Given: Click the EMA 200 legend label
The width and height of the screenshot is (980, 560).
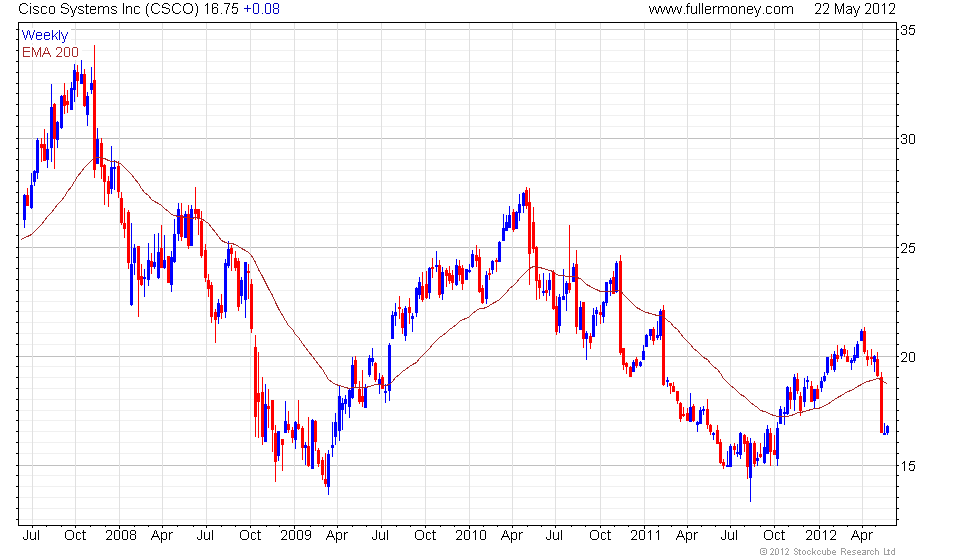Looking at the screenshot, I should tap(50, 52).
